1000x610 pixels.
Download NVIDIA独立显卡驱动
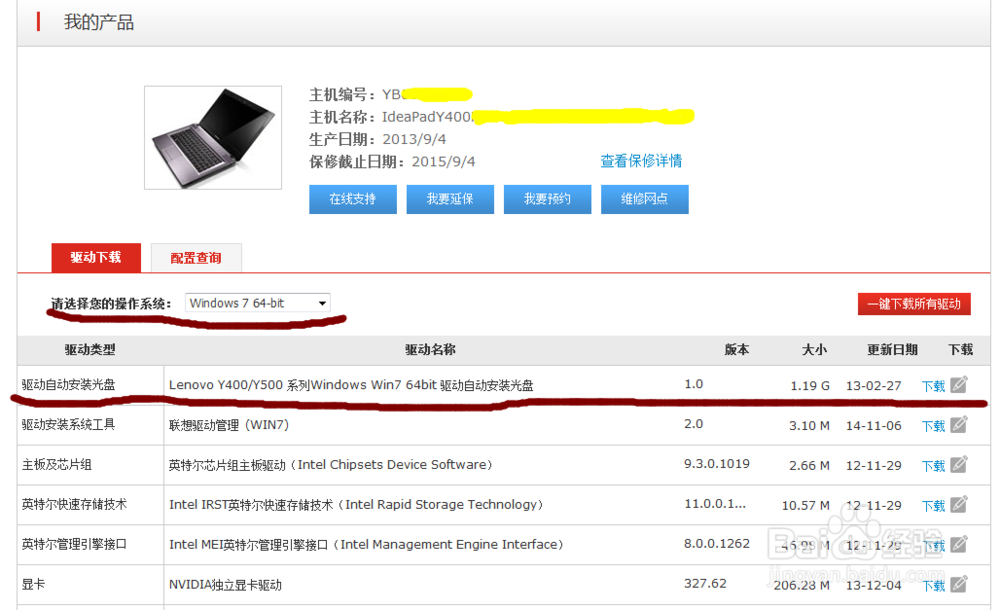933,585
